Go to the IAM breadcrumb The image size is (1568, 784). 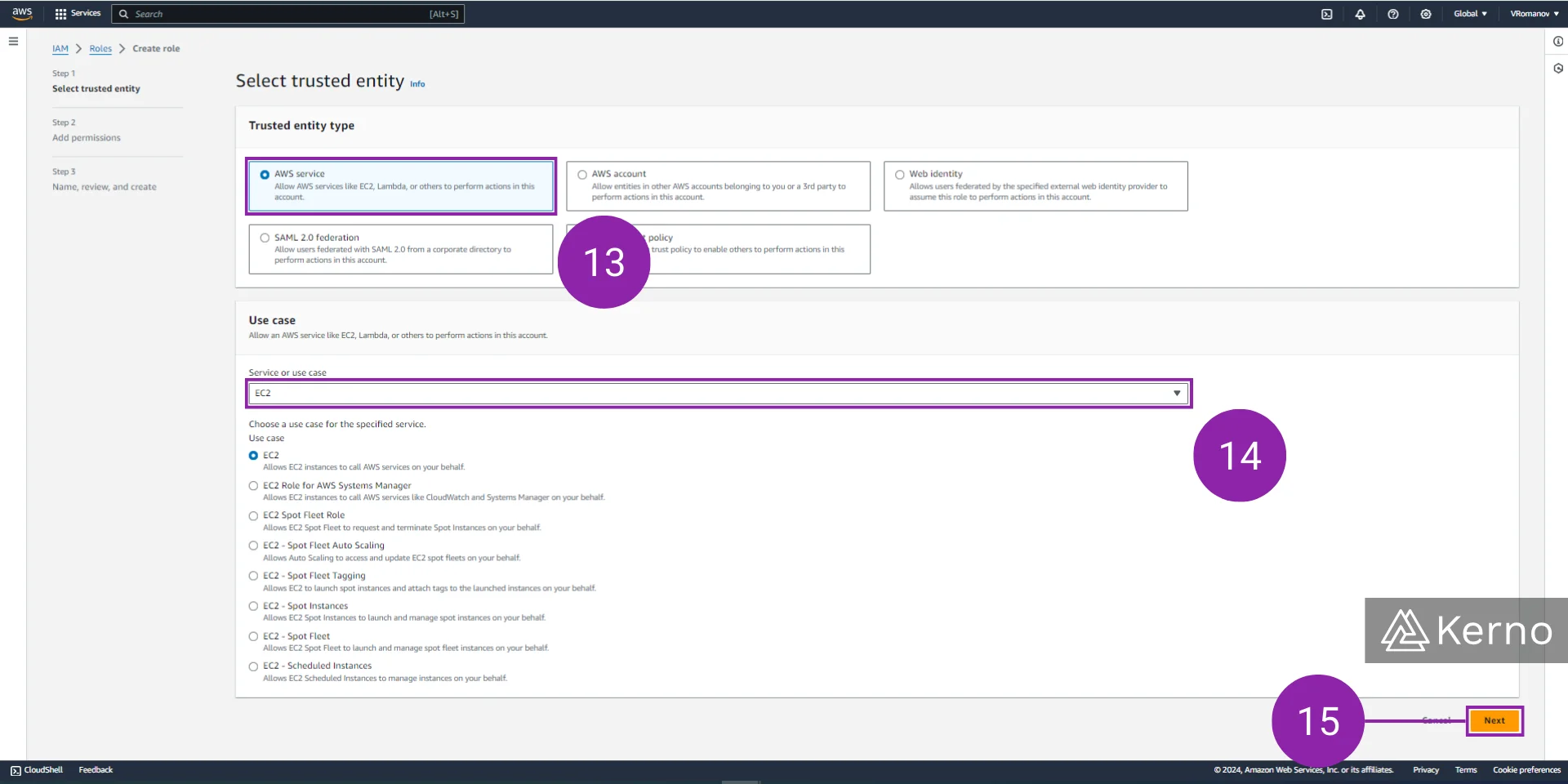[60, 49]
